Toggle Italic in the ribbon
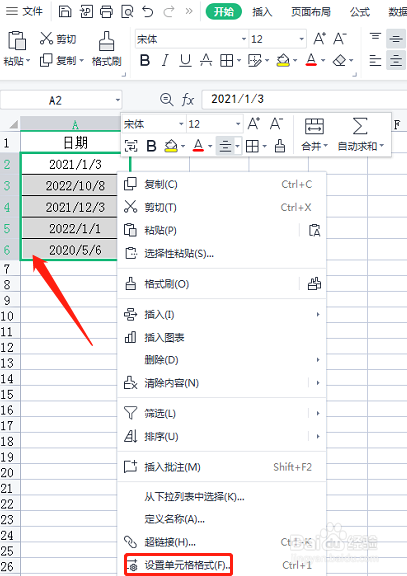This screenshot has width=407, height=576. click(x=165, y=60)
